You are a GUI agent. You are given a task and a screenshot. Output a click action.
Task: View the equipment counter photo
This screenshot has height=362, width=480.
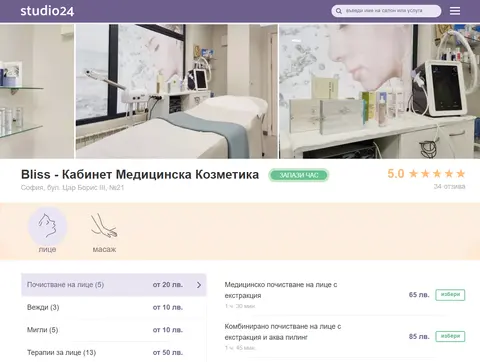379,91
